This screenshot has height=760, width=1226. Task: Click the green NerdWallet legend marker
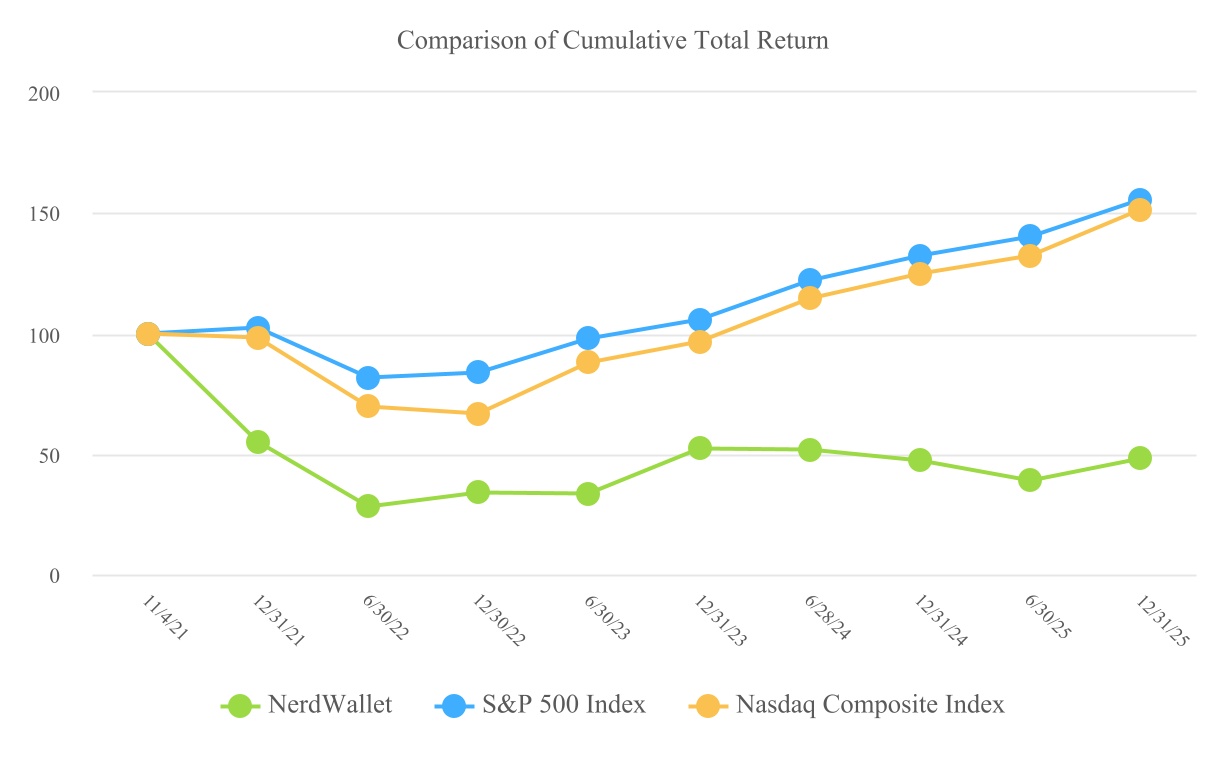[241, 706]
